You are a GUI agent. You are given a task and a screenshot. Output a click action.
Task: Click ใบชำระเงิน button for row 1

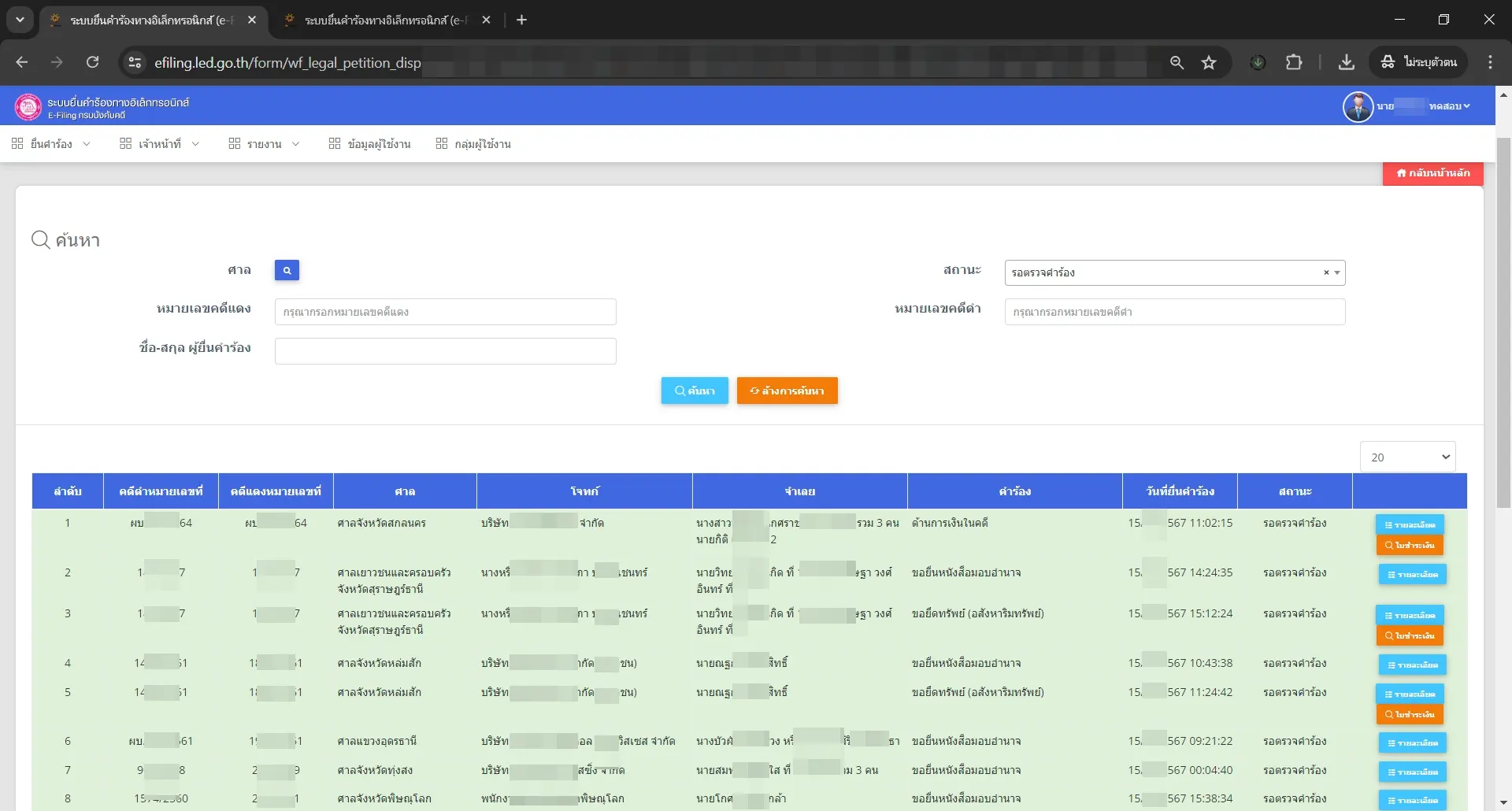pos(1410,545)
